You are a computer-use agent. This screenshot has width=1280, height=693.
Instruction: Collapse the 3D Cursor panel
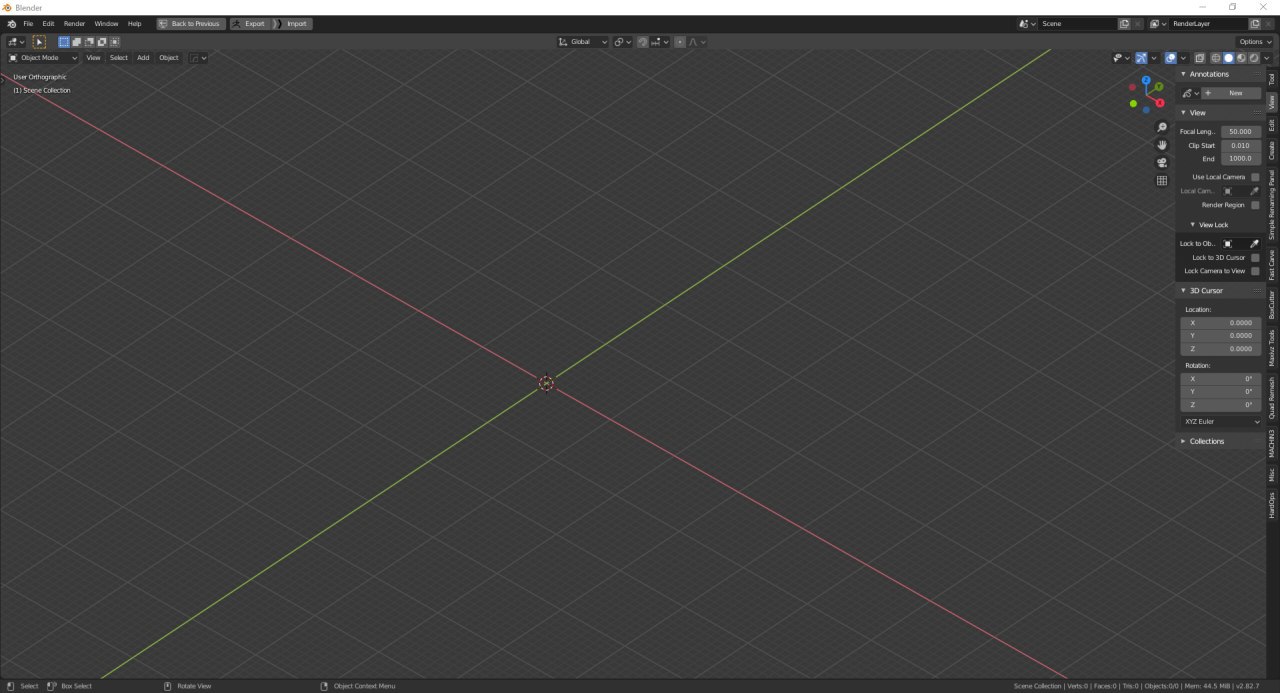click(1206, 290)
